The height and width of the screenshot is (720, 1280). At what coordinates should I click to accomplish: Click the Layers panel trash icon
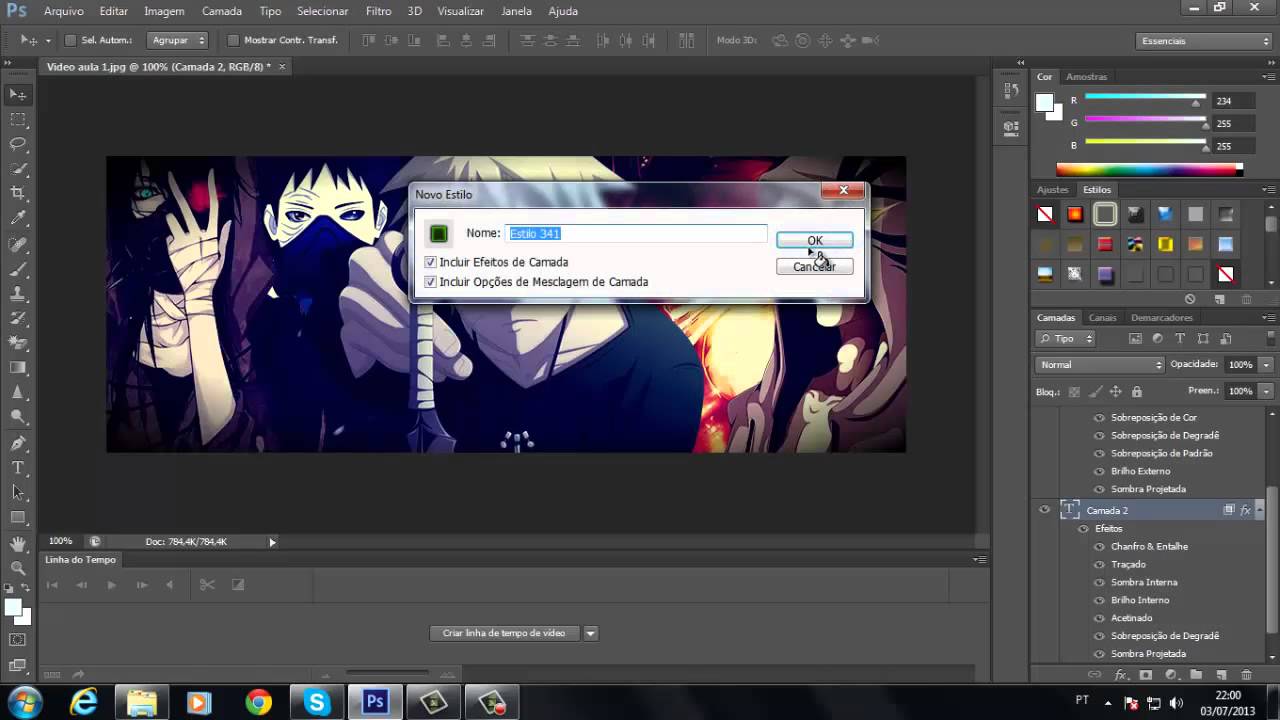[1245, 676]
